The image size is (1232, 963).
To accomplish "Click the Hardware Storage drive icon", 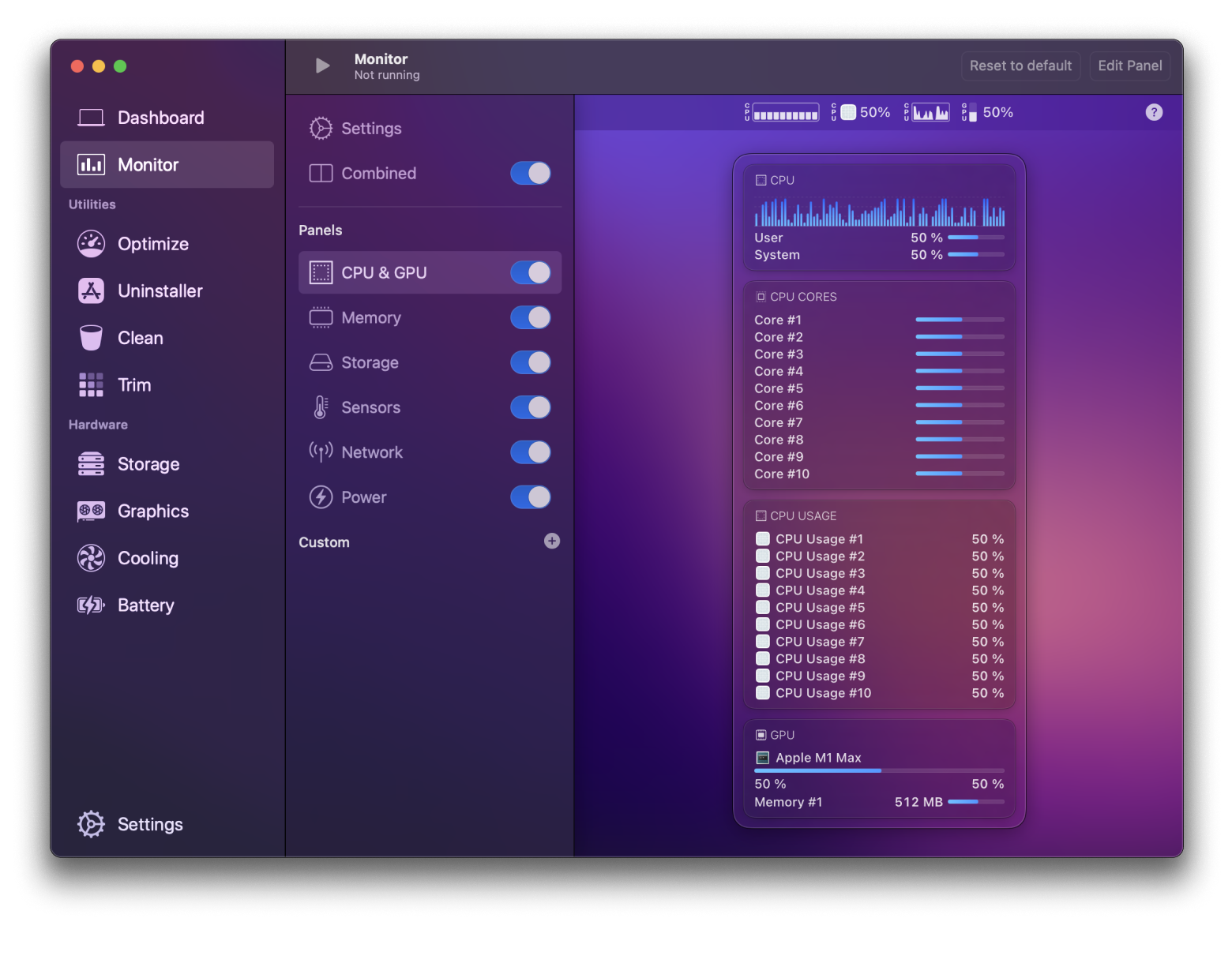I will point(91,464).
